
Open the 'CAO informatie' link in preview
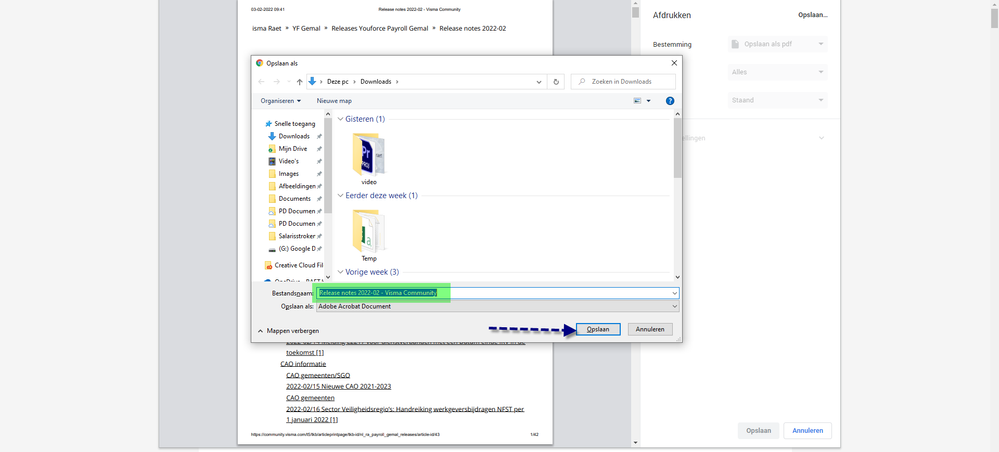[303, 364]
